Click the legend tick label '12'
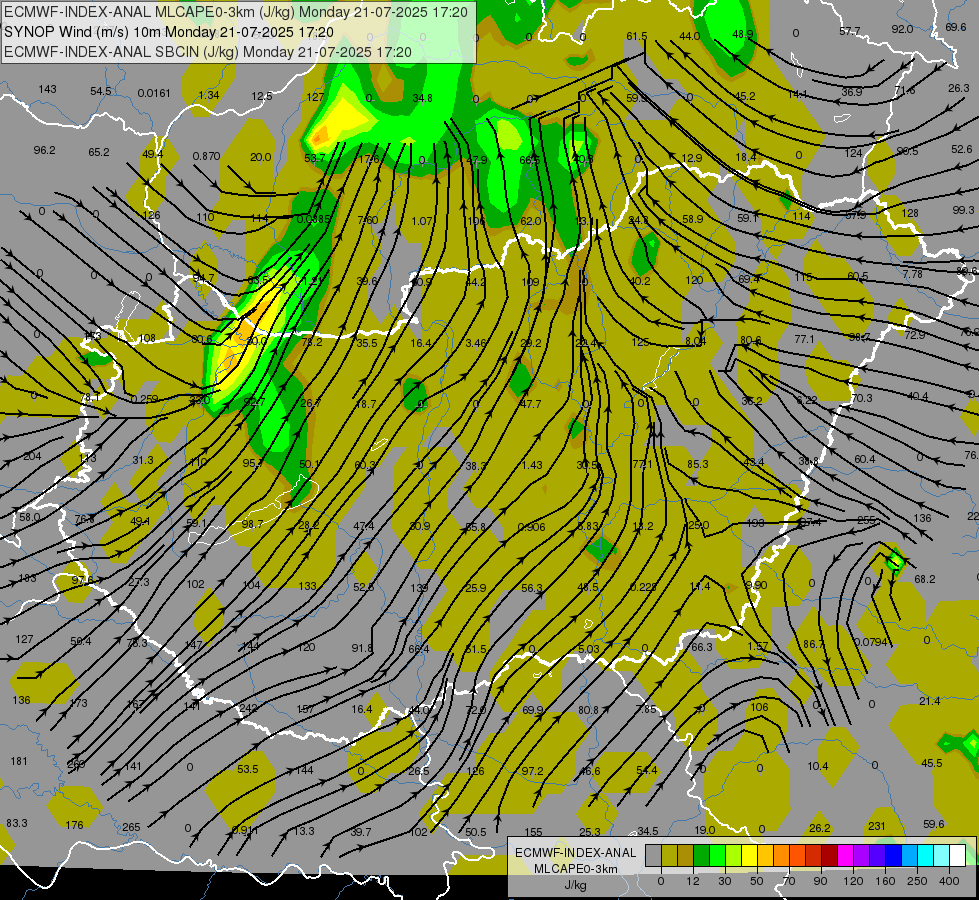 692,881
